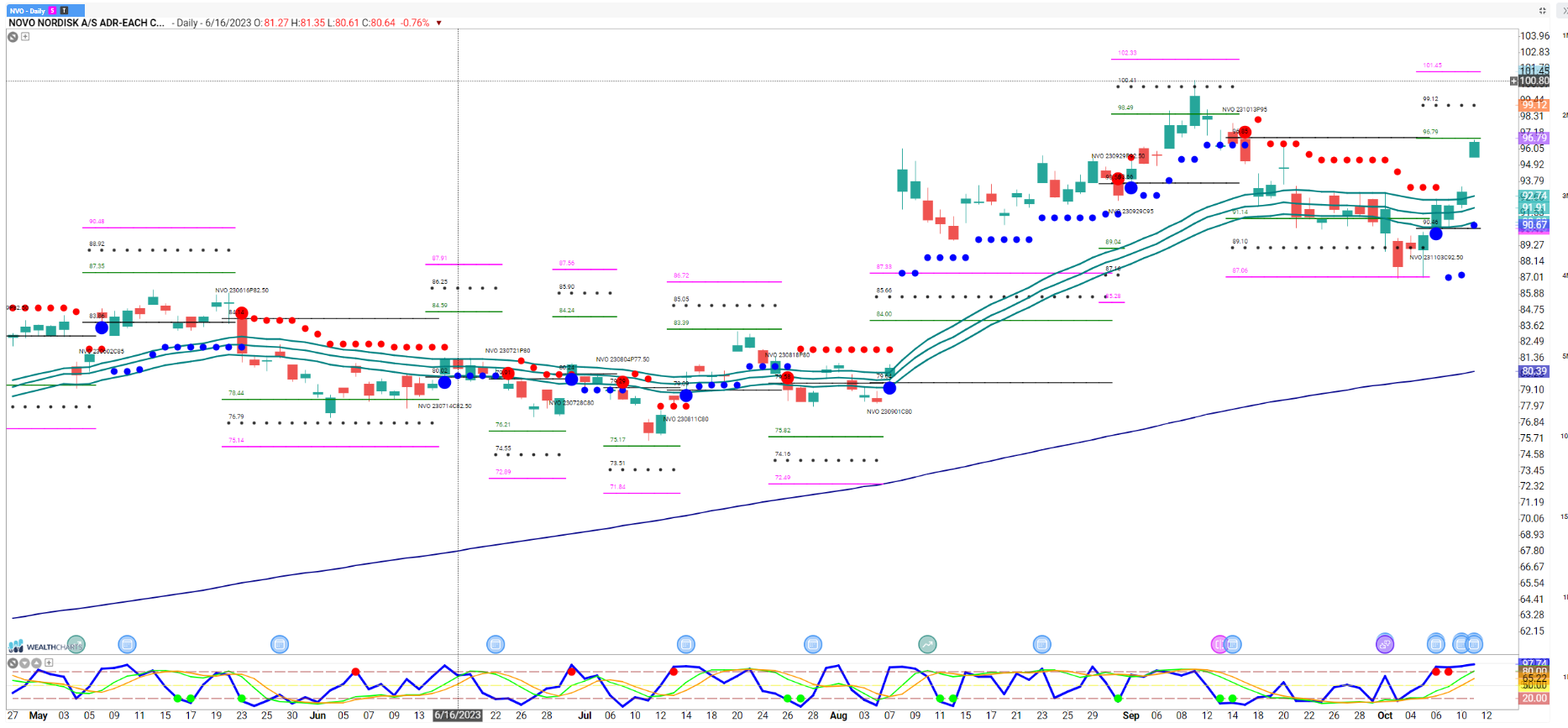Open the calendar event icon near Jun 20
This screenshot has width=1568, height=728.
(x=496, y=644)
